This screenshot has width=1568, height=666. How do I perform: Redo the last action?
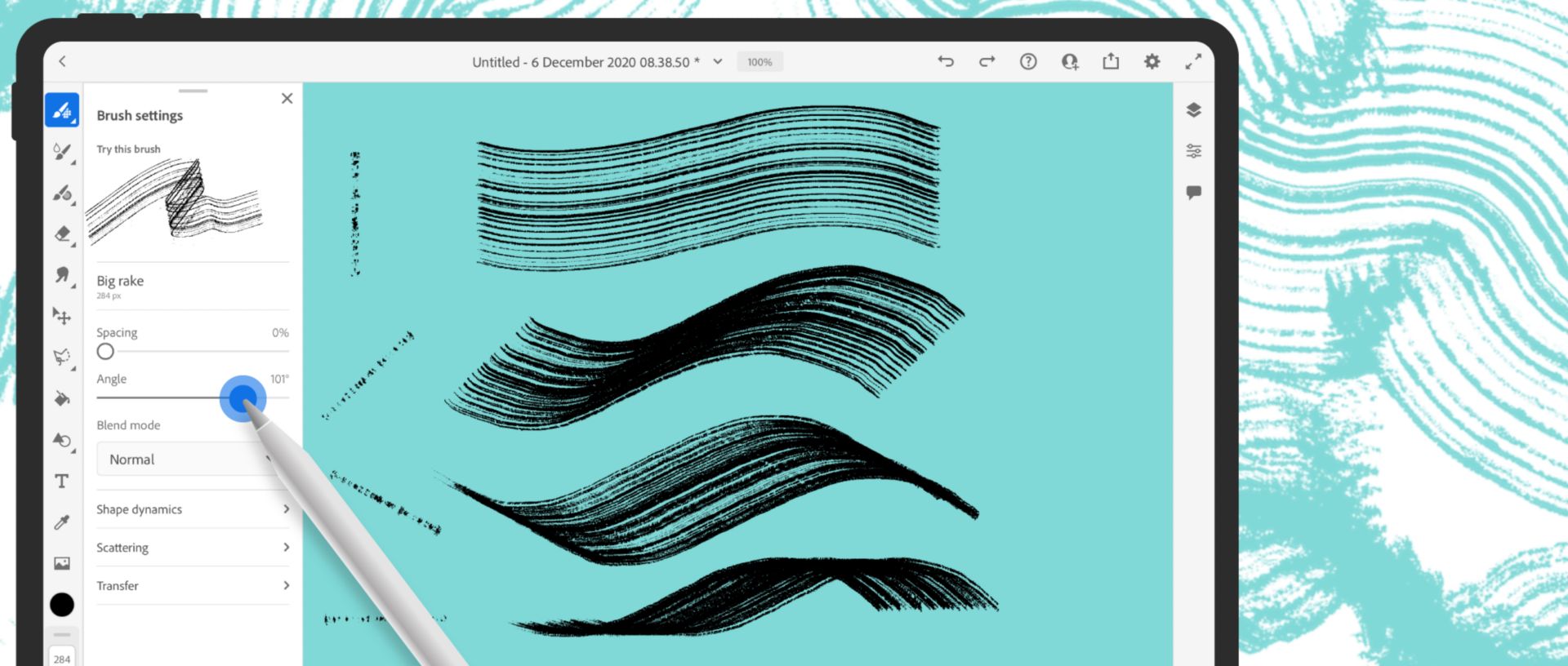tap(987, 61)
